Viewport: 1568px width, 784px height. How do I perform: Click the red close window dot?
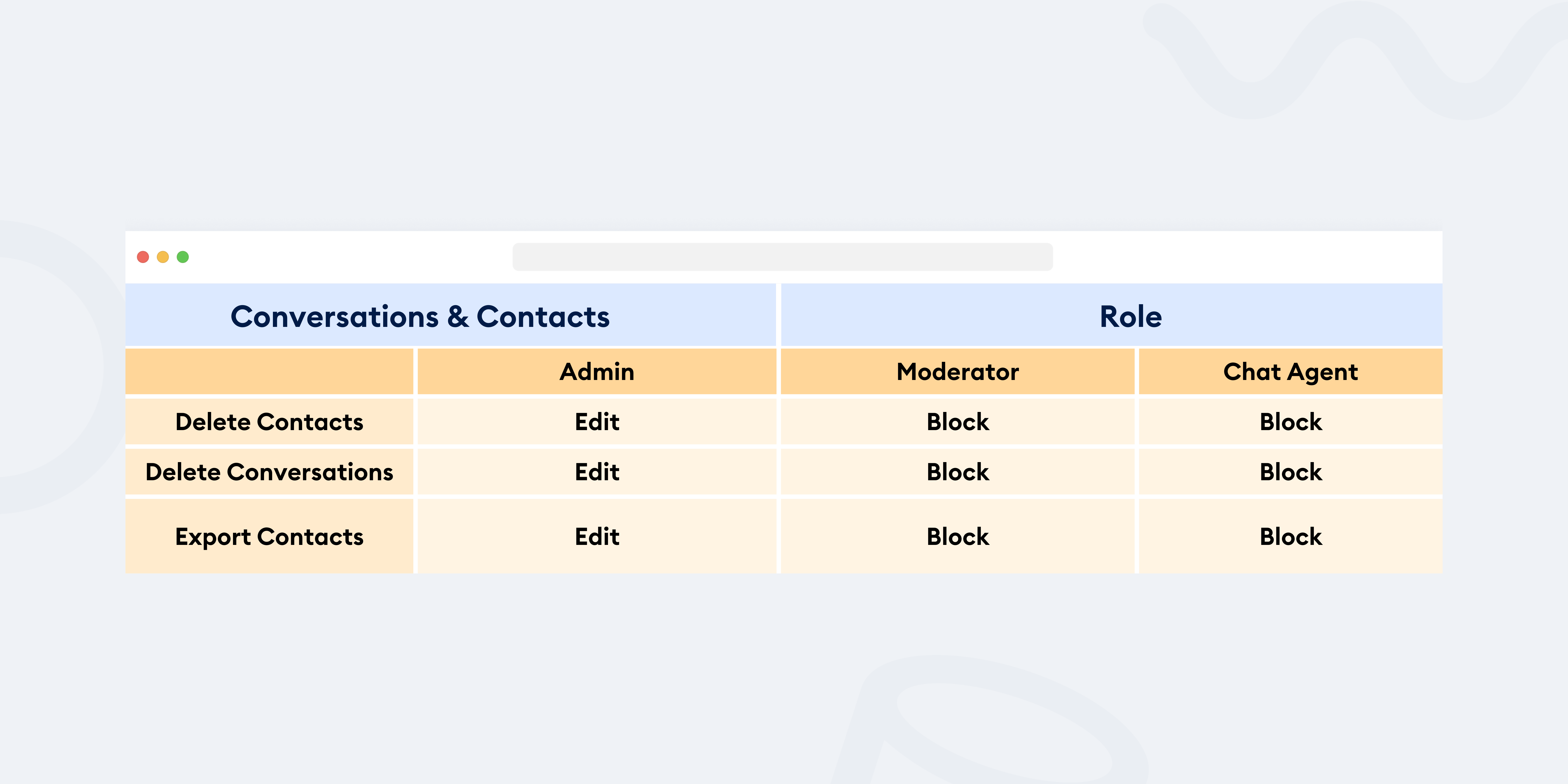coord(143,257)
